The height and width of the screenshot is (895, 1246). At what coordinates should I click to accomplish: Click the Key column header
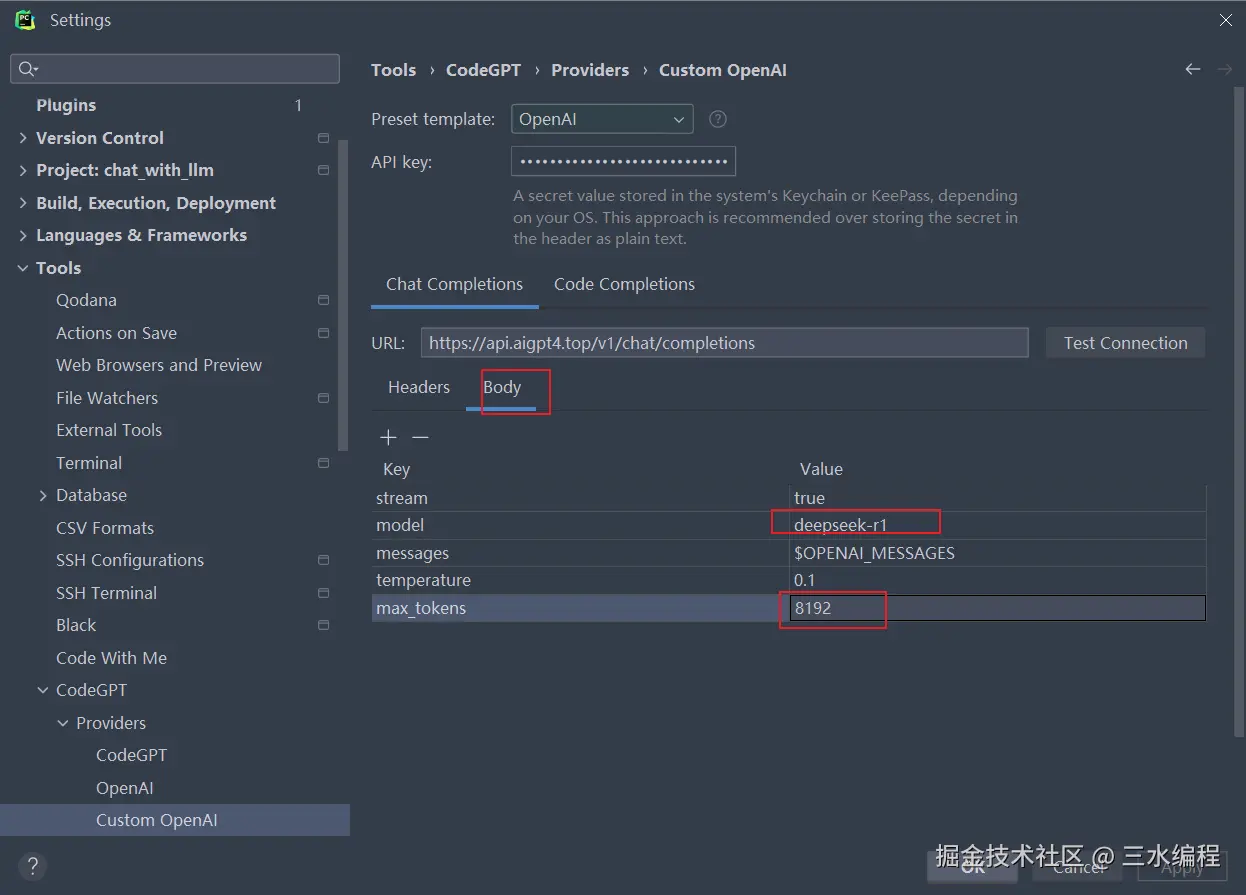pos(396,469)
